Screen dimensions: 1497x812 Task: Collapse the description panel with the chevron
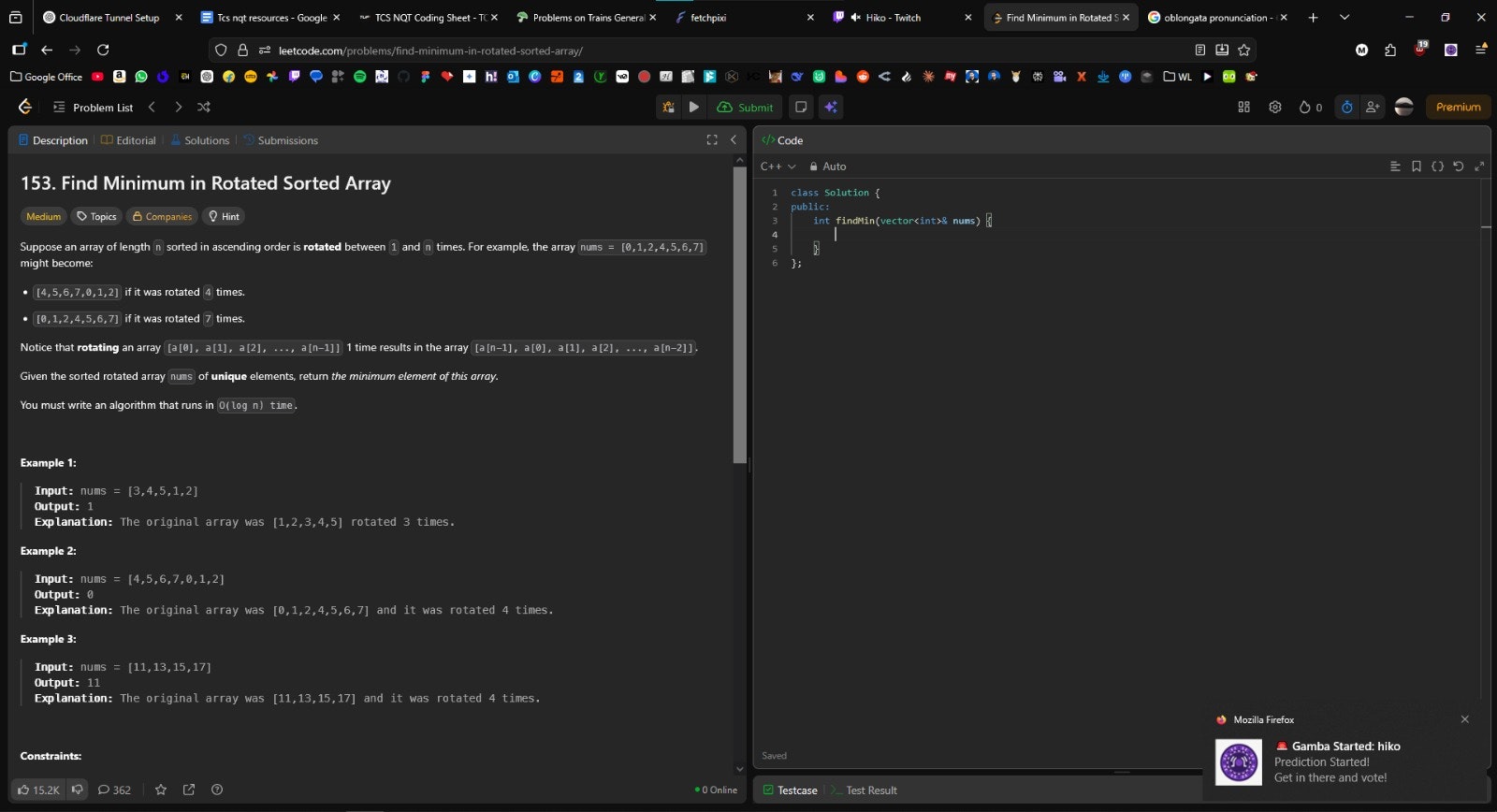[734, 140]
